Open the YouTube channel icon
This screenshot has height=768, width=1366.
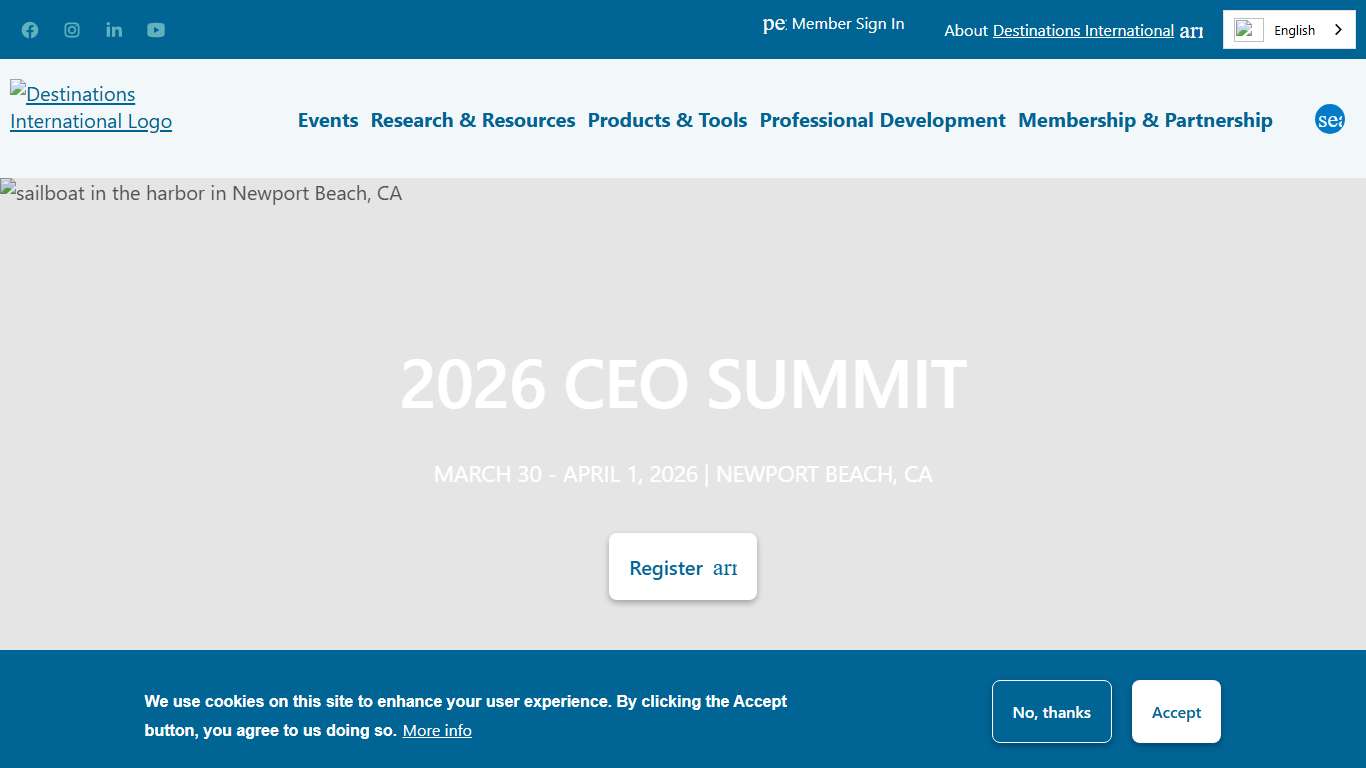(x=156, y=30)
